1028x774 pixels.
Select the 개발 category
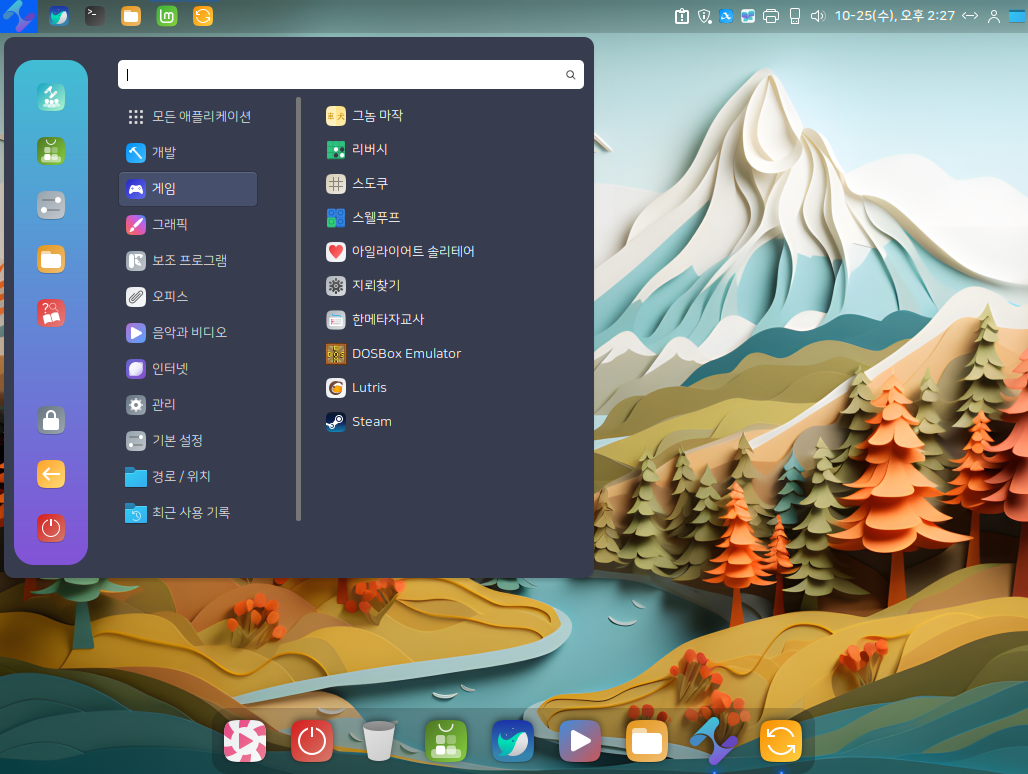163,153
